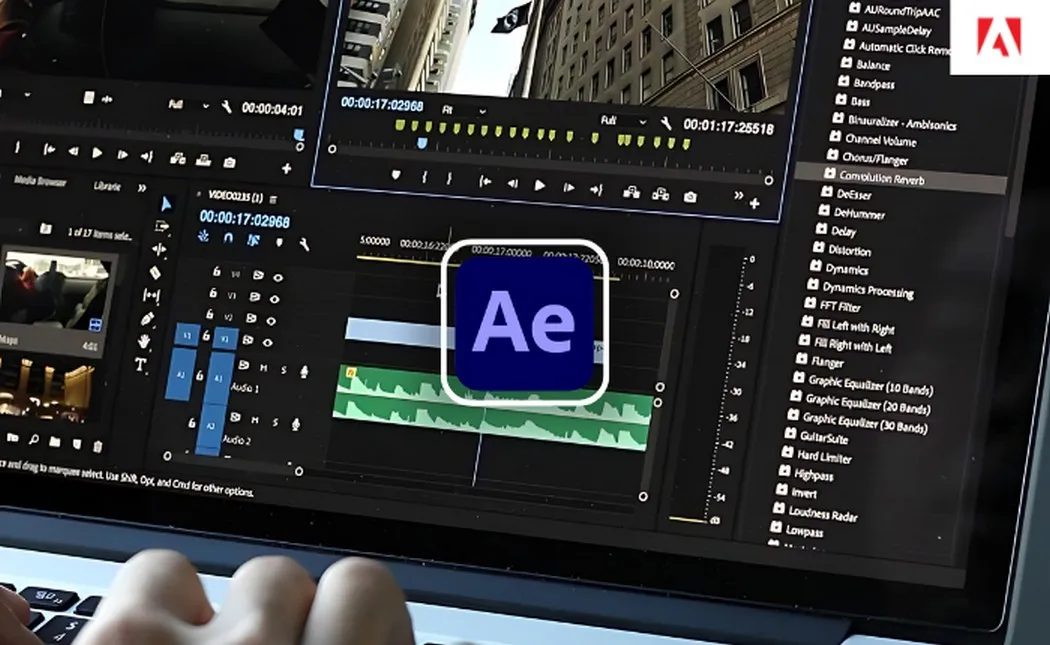Screen dimensions: 1050x645
Task: Select the Slip tool
Action: [151, 295]
